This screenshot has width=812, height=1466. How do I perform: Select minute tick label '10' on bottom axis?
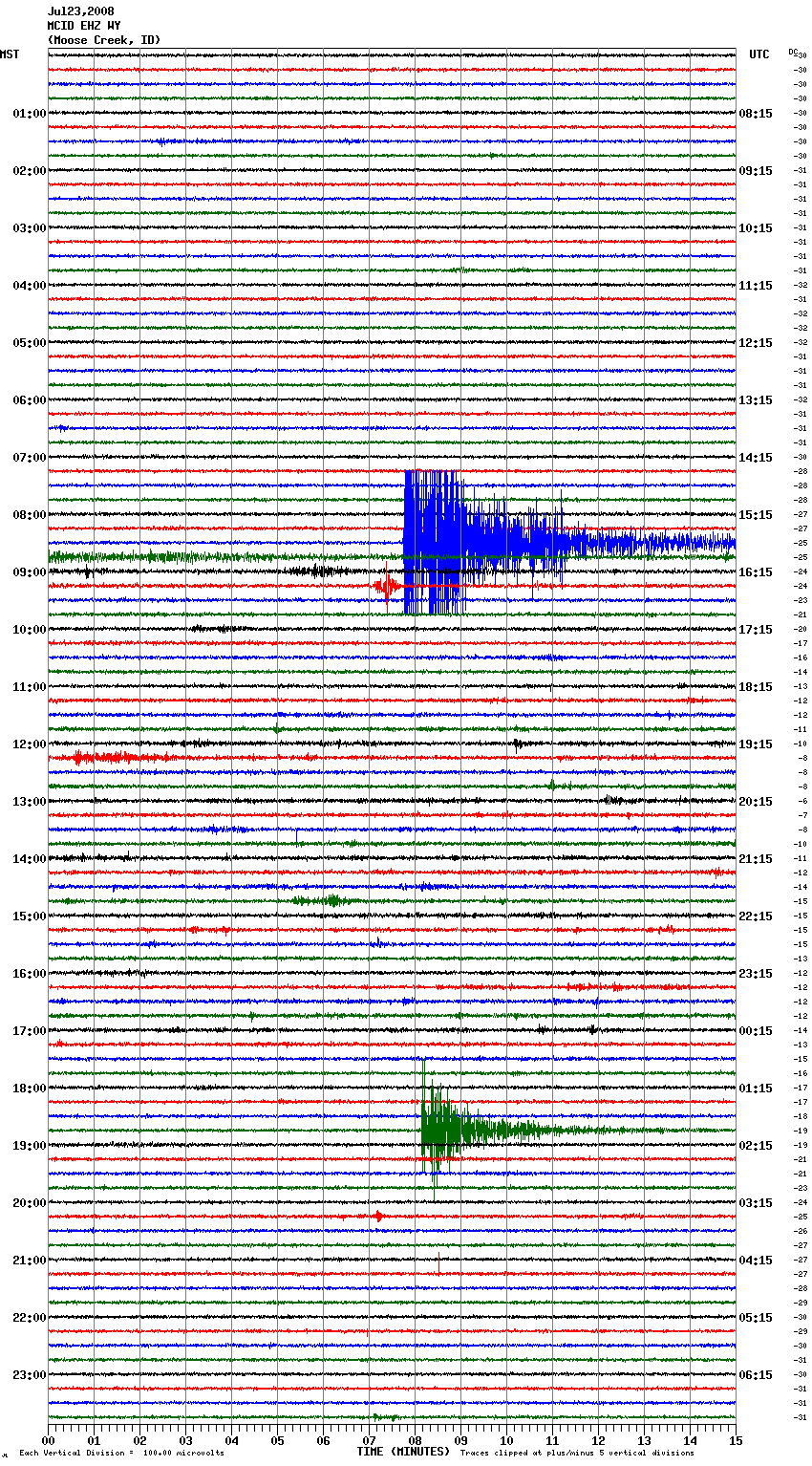point(506,1440)
